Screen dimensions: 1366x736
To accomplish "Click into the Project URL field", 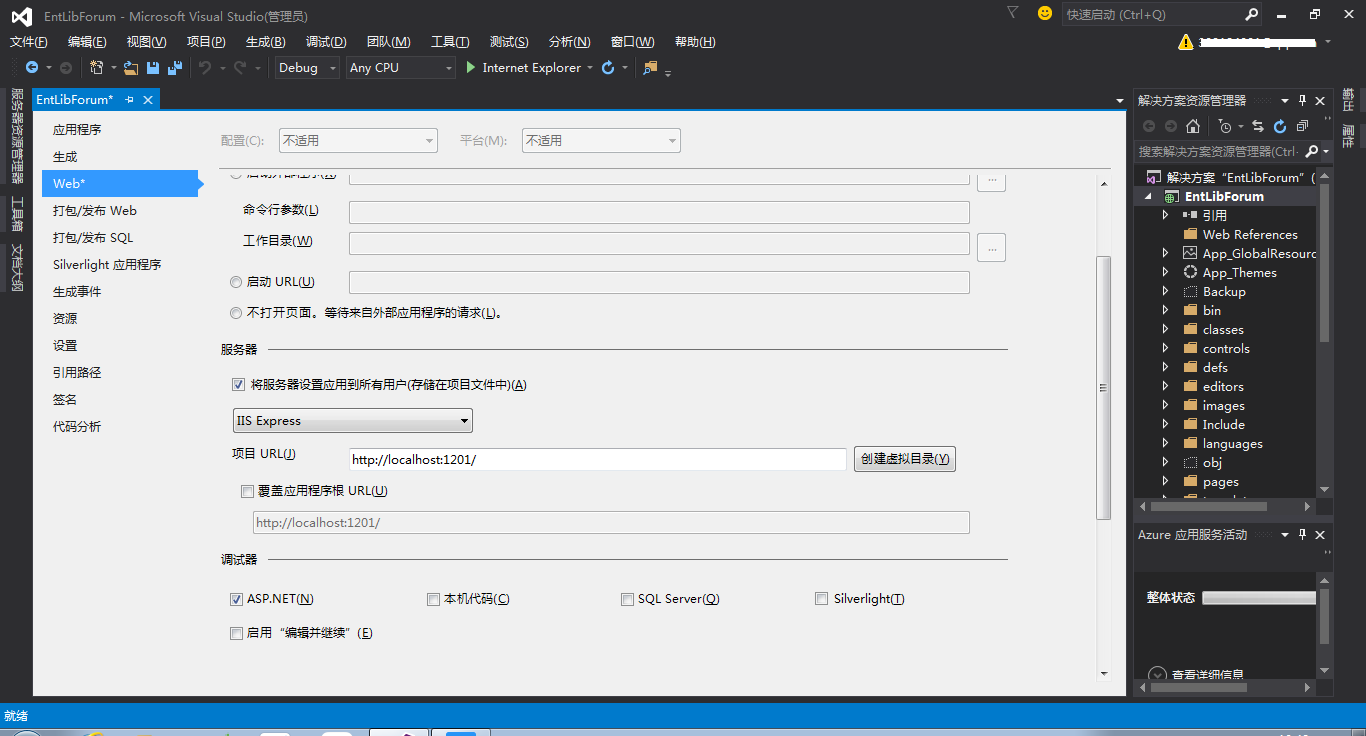I will [x=598, y=459].
